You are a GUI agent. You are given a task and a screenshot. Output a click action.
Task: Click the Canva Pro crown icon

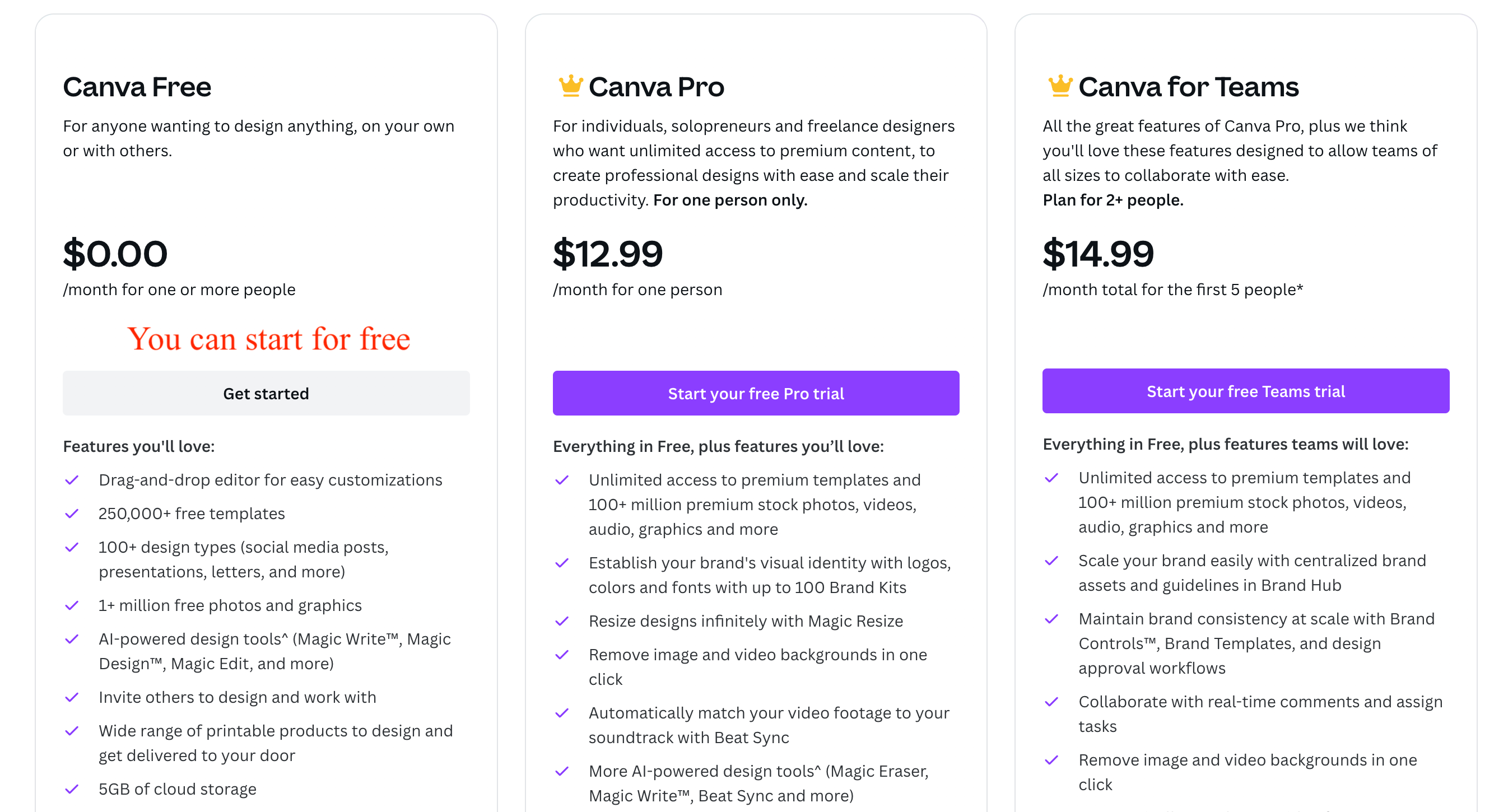(567, 87)
